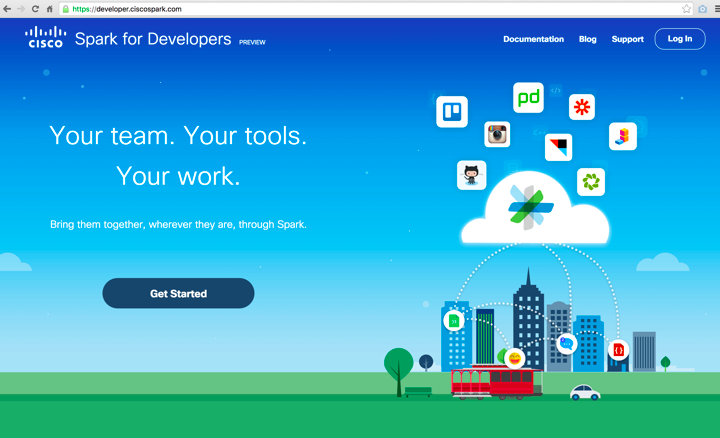
Task: Click the browser back arrow
Action: point(7,9)
